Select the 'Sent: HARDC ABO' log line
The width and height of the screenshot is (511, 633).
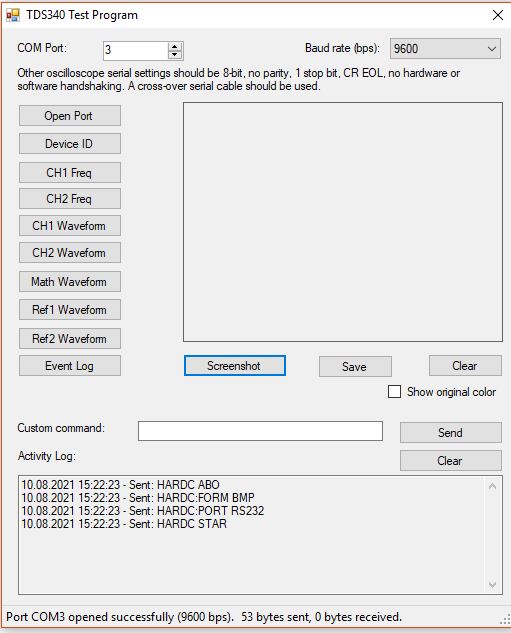120,484
